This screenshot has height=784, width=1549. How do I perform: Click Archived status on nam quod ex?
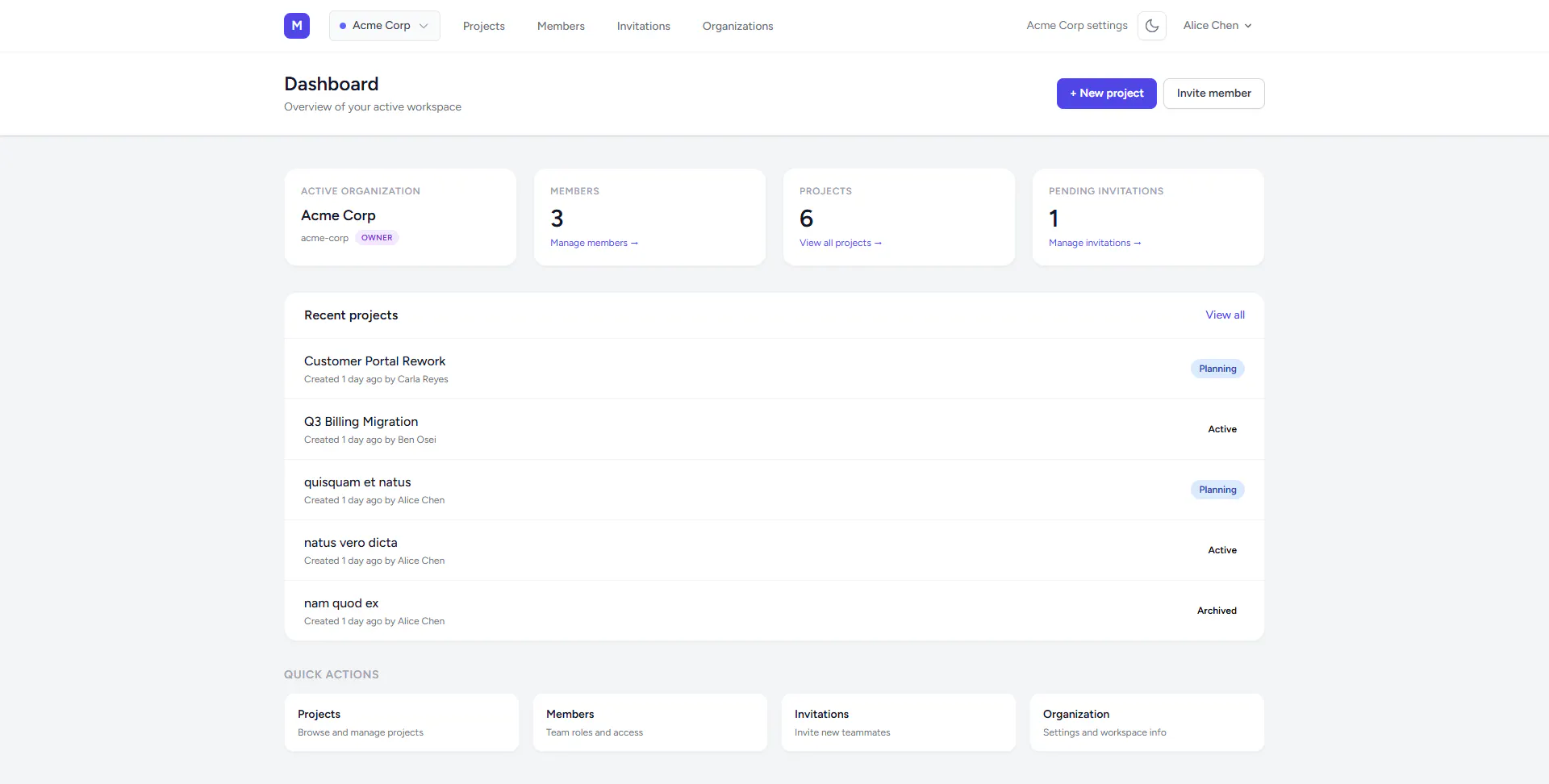click(1217, 611)
